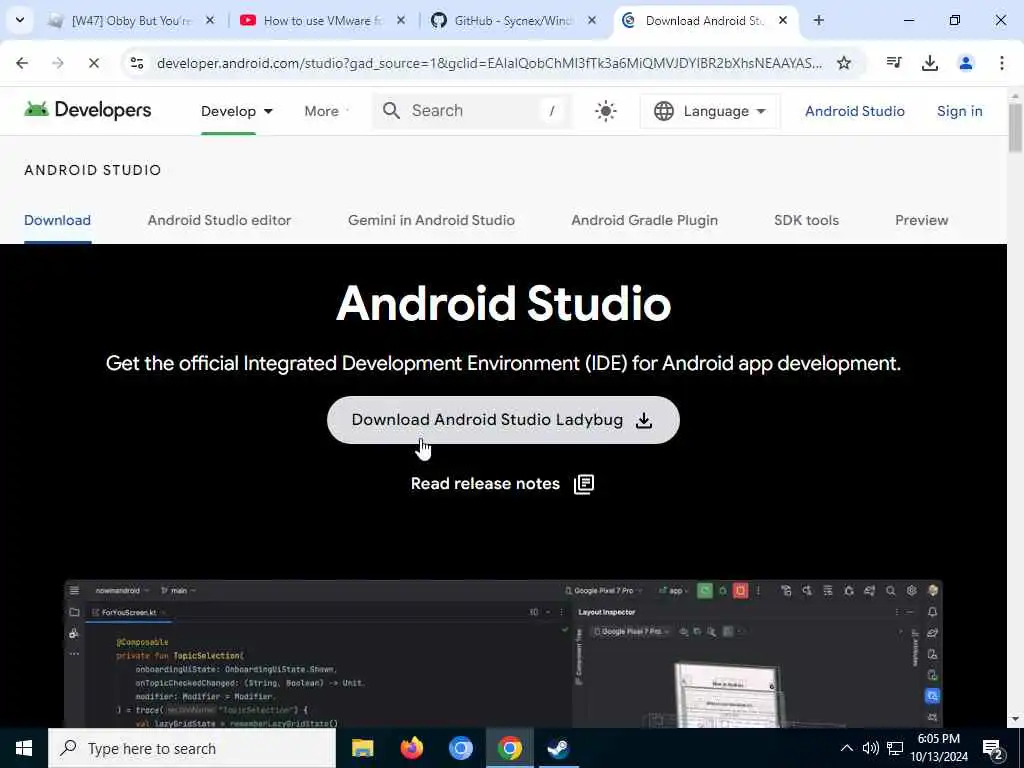Image resolution: width=1024 pixels, height=768 pixels.
Task: Open the More menu
Action: pos(326,111)
